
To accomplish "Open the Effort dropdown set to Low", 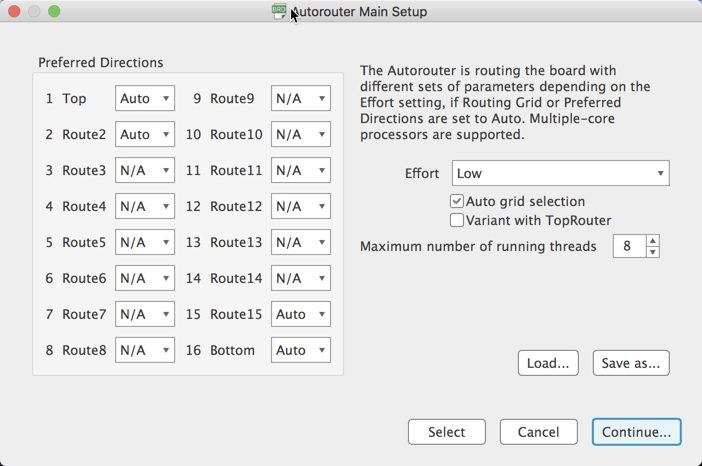I will pyautogui.click(x=561, y=173).
